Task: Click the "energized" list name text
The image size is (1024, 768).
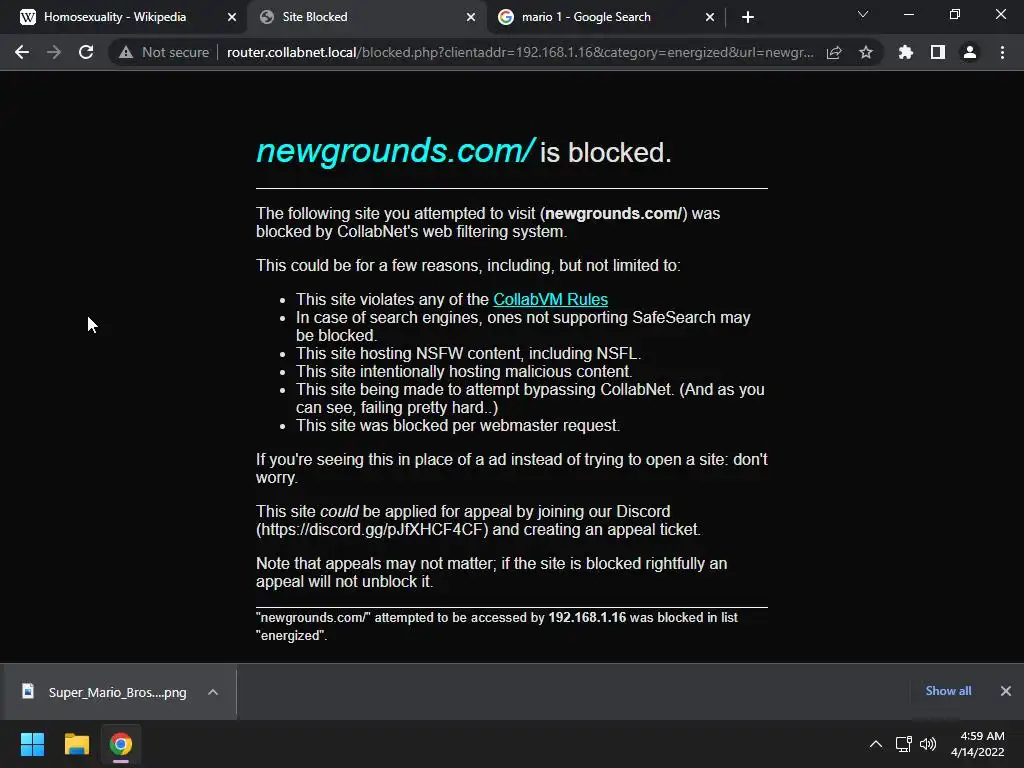Action: pyautogui.click(x=291, y=635)
